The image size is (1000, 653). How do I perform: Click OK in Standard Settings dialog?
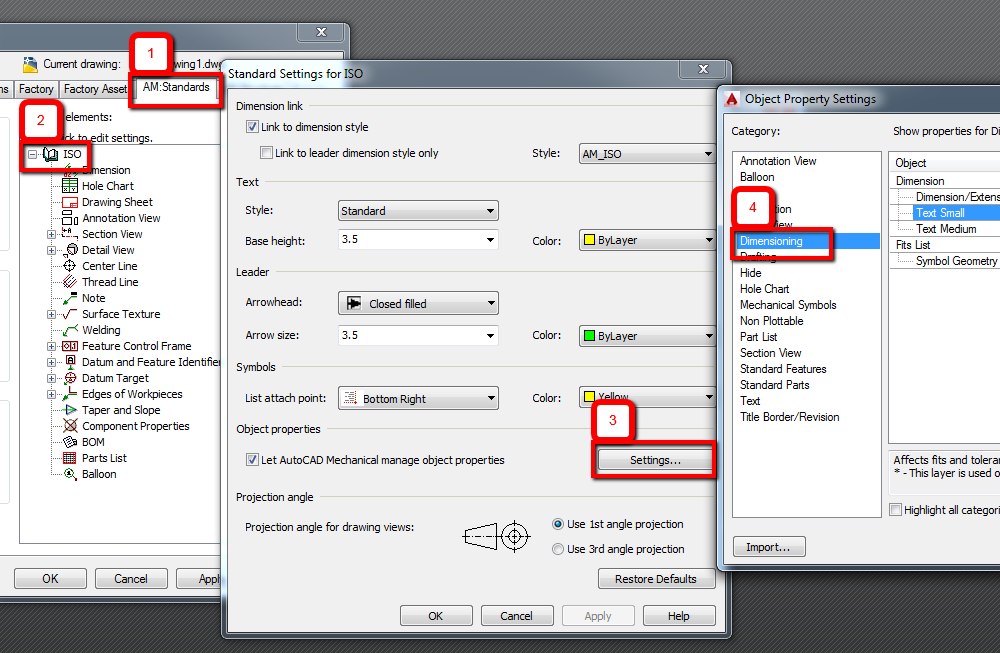point(436,616)
